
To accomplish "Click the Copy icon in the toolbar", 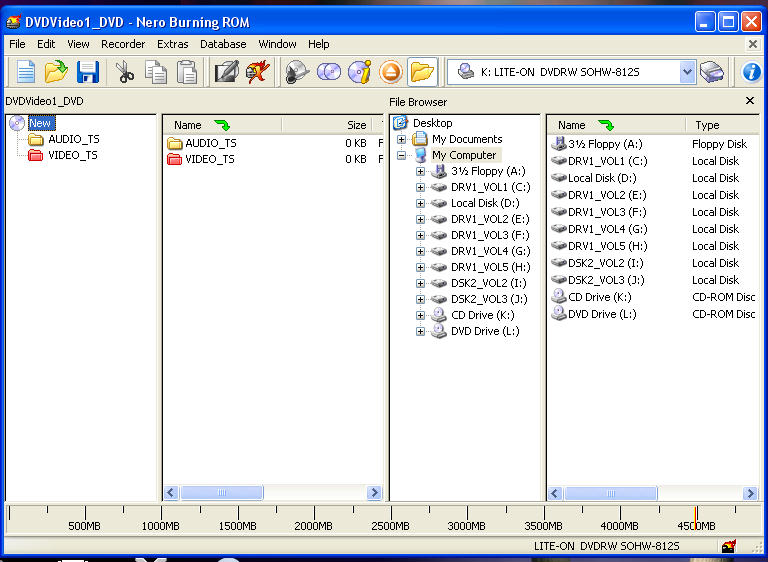I will coord(156,72).
